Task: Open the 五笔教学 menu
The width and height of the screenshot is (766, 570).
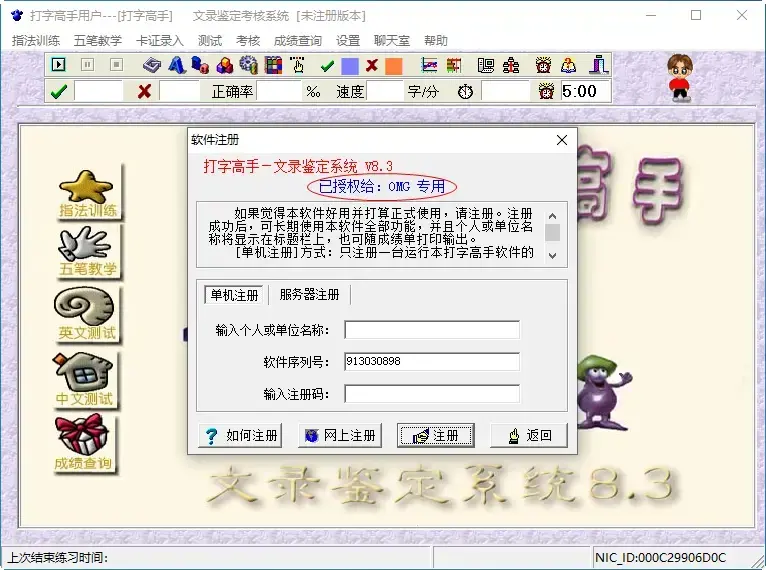Action: (98, 41)
